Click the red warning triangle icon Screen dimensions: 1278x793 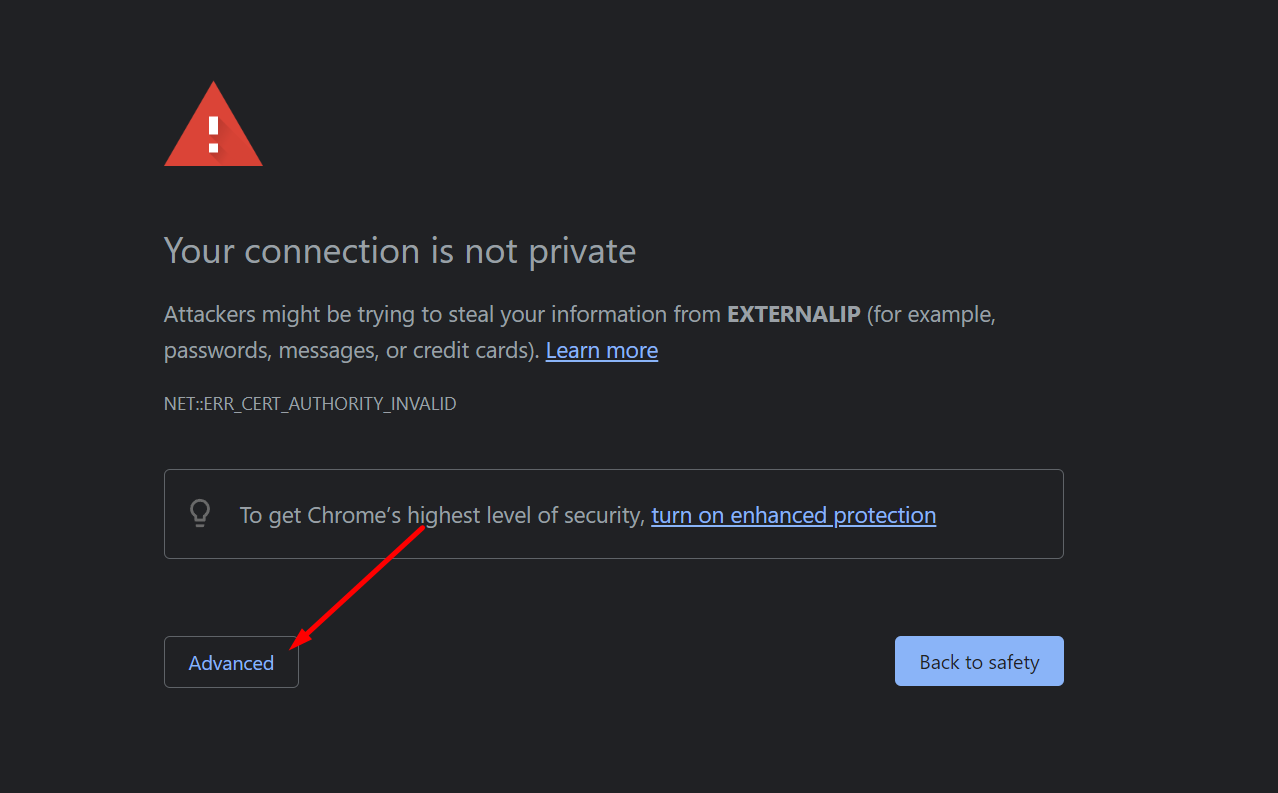coord(213,125)
